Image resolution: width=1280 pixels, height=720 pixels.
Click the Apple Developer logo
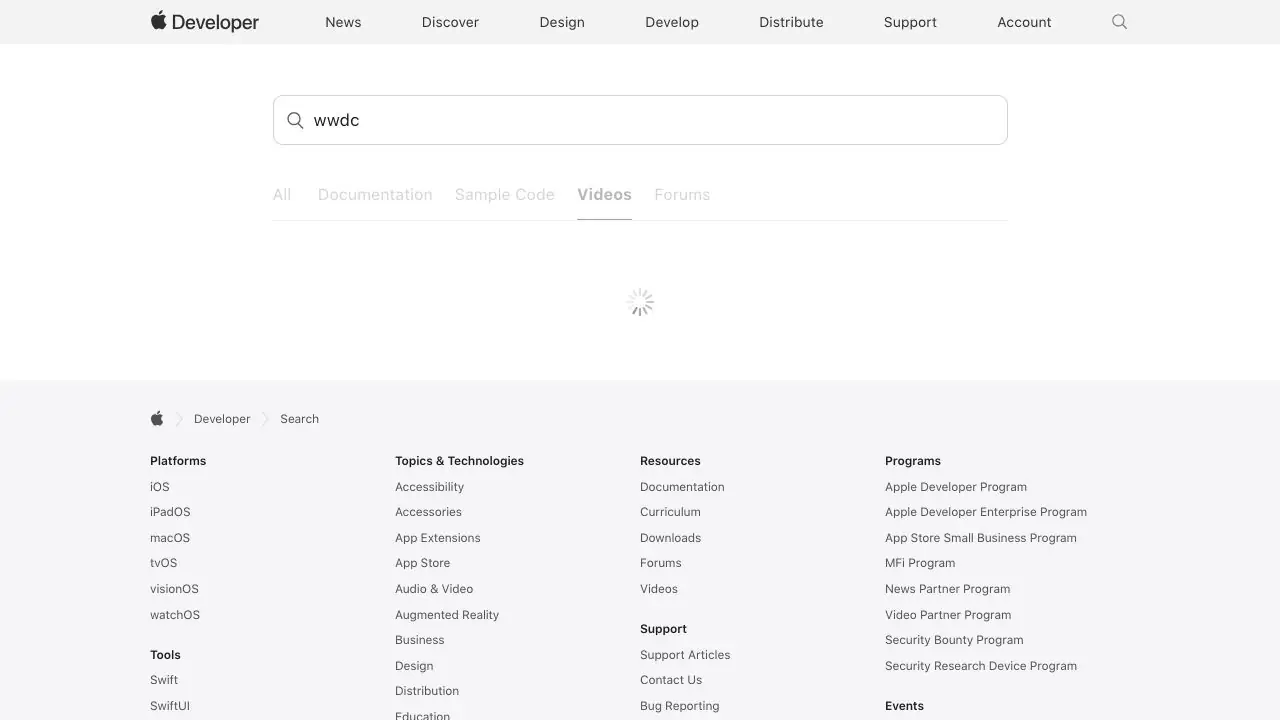205,21
